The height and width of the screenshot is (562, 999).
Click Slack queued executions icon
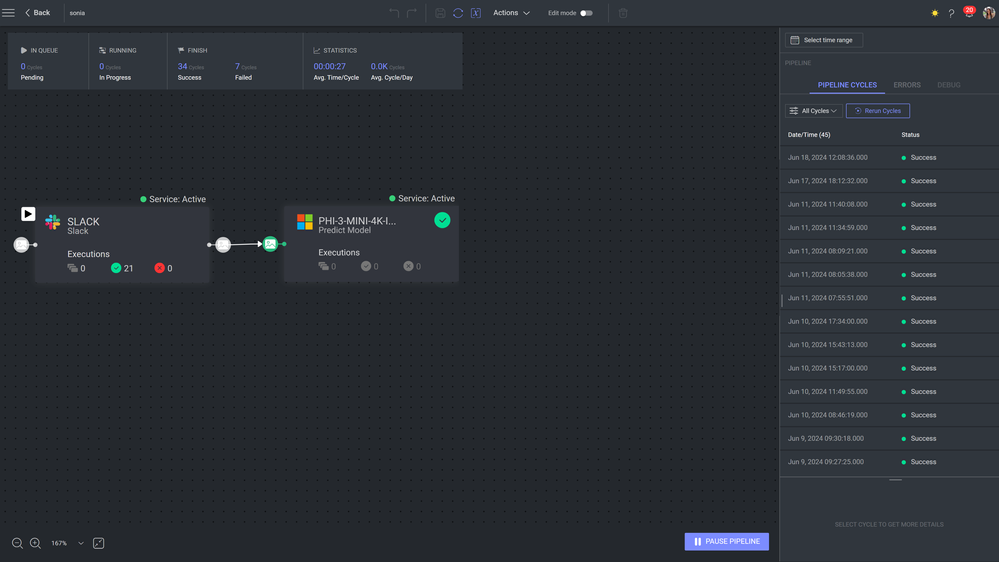click(x=73, y=268)
